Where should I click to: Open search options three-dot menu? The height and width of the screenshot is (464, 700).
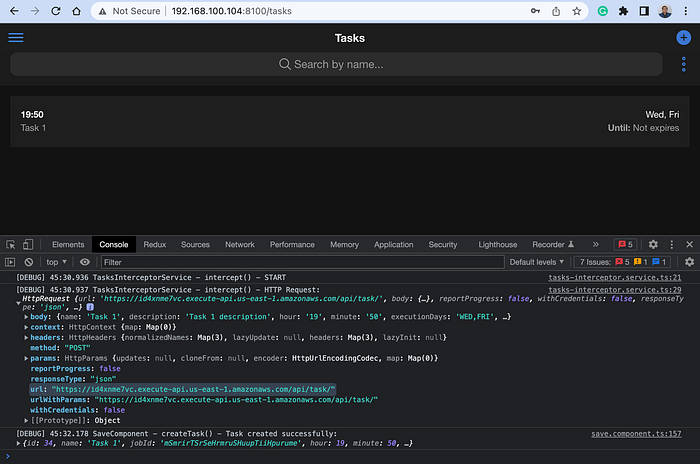(x=683, y=64)
